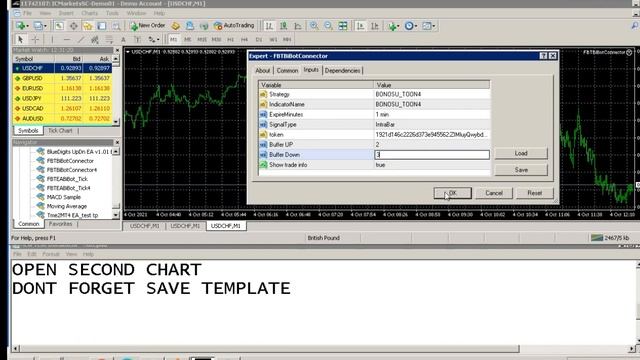Switch chart to line chart style

(x=298, y=26)
